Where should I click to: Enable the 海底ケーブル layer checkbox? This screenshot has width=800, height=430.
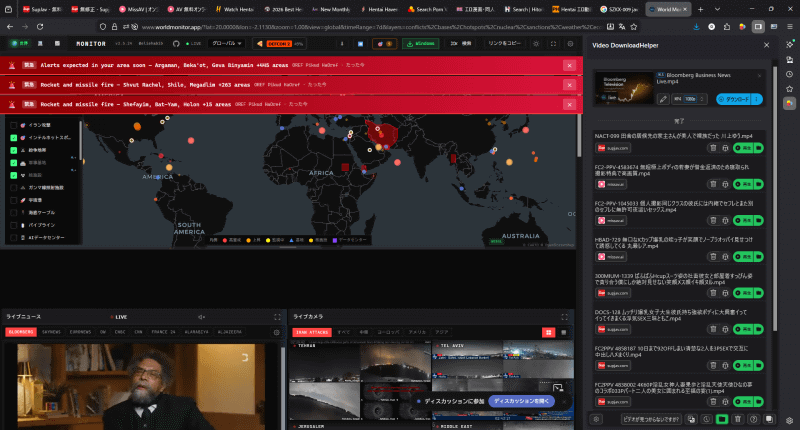pos(14,213)
